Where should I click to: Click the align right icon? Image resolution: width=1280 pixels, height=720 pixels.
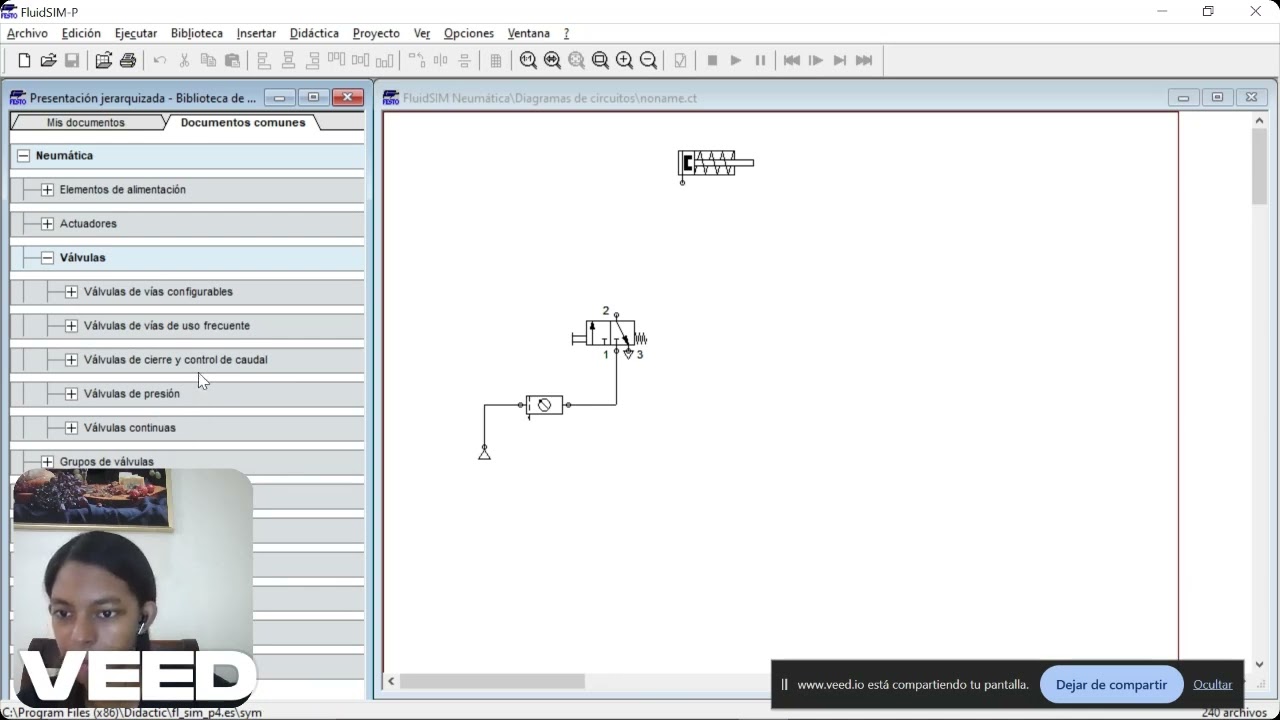click(312, 60)
